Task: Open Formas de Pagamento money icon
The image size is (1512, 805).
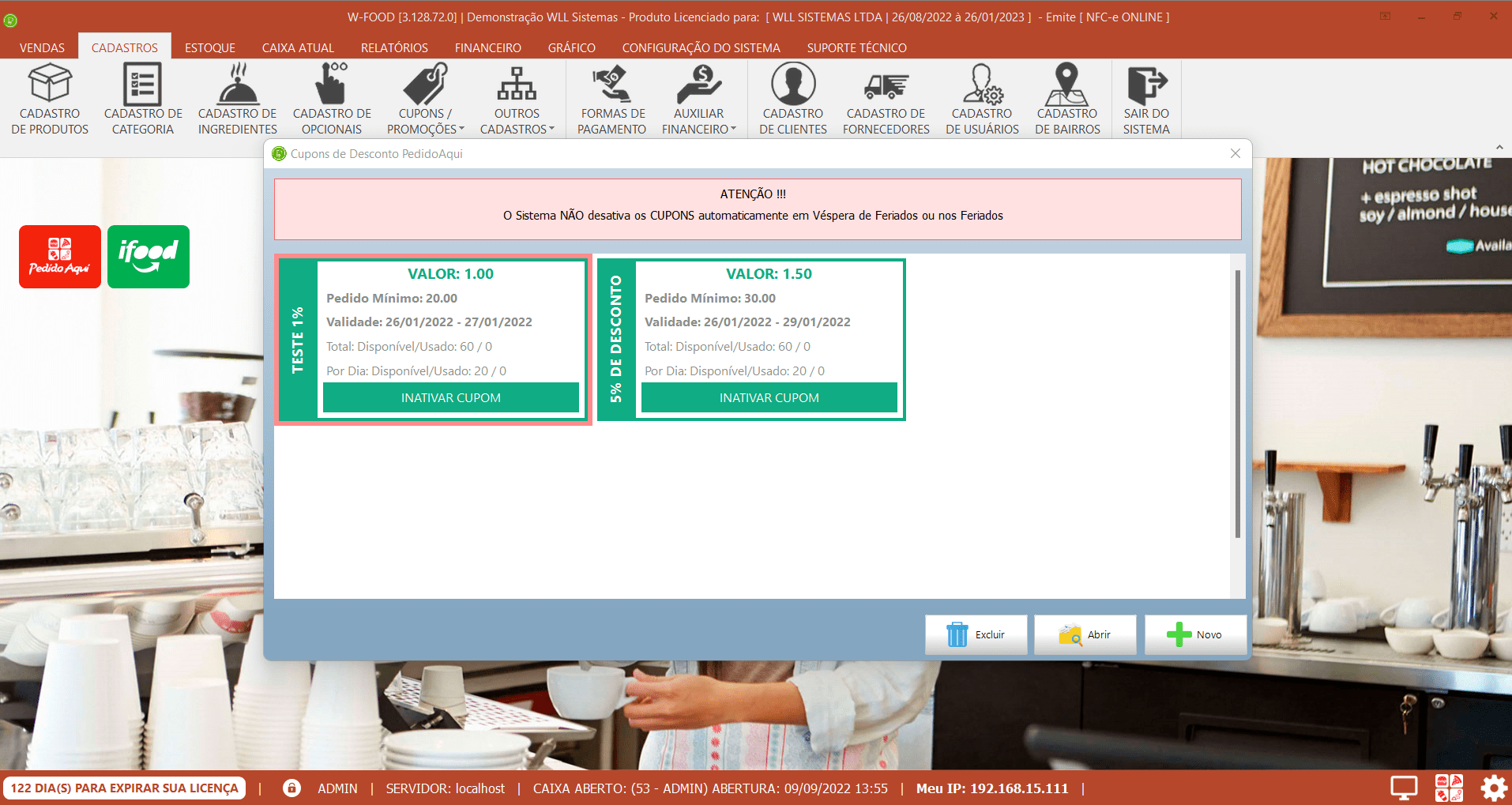Action: pyautogui.click(x=611, y=83)
